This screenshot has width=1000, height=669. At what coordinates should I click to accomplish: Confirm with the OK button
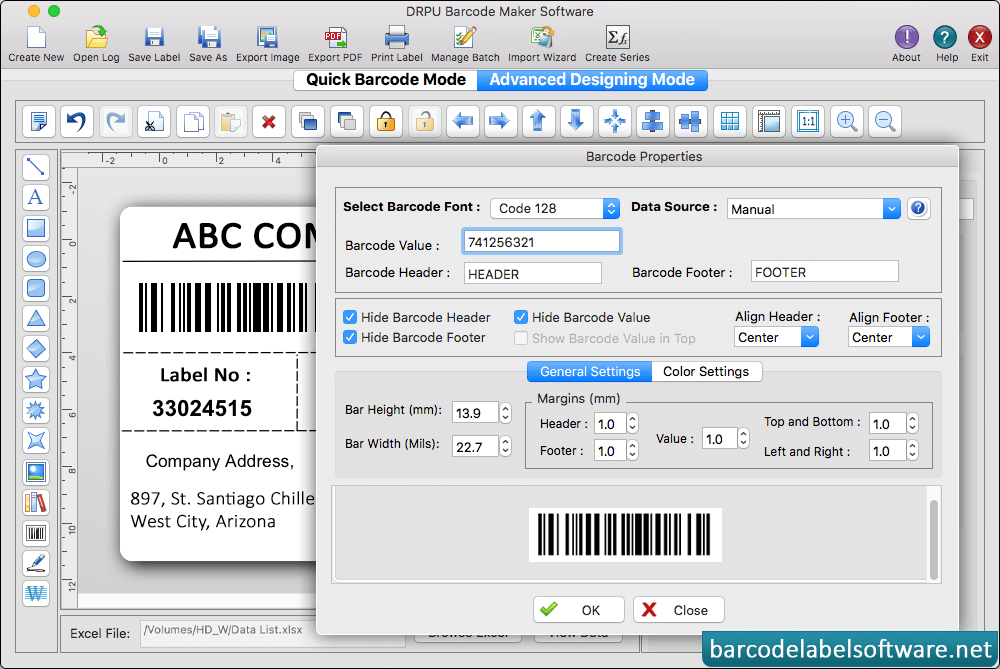pos(578,610)
